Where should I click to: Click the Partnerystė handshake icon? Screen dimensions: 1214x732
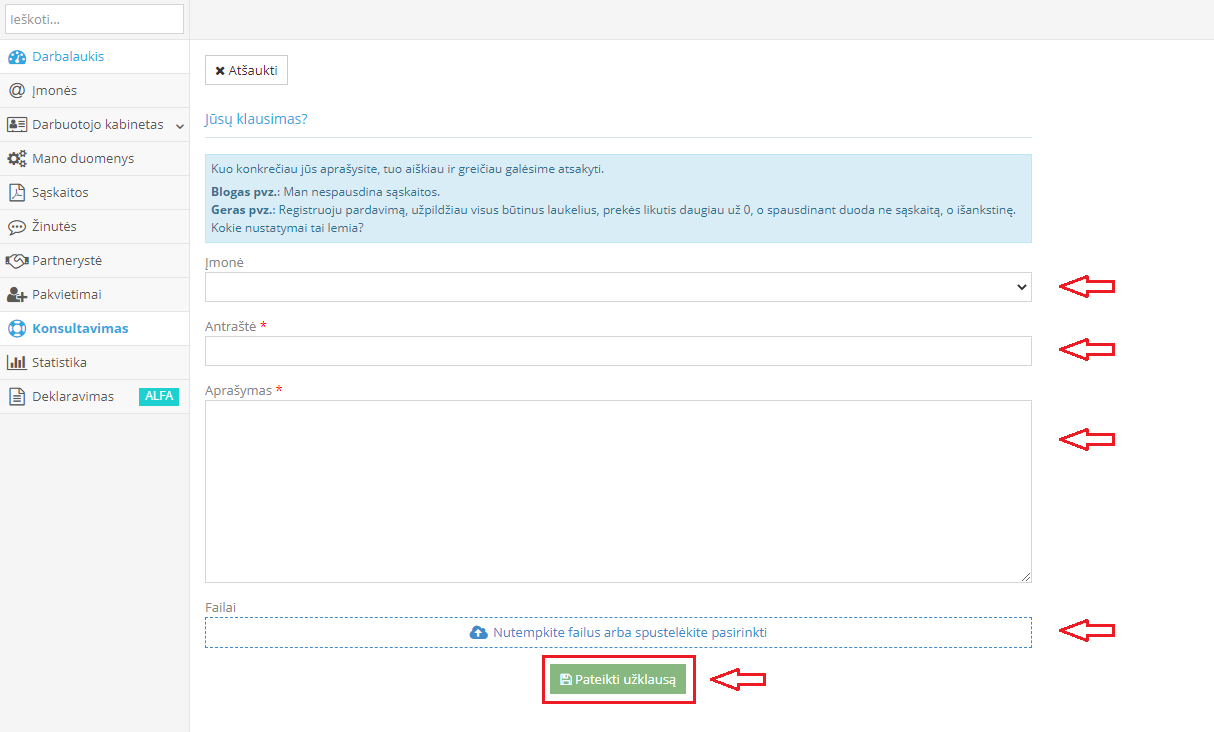(x=16, y=261)
